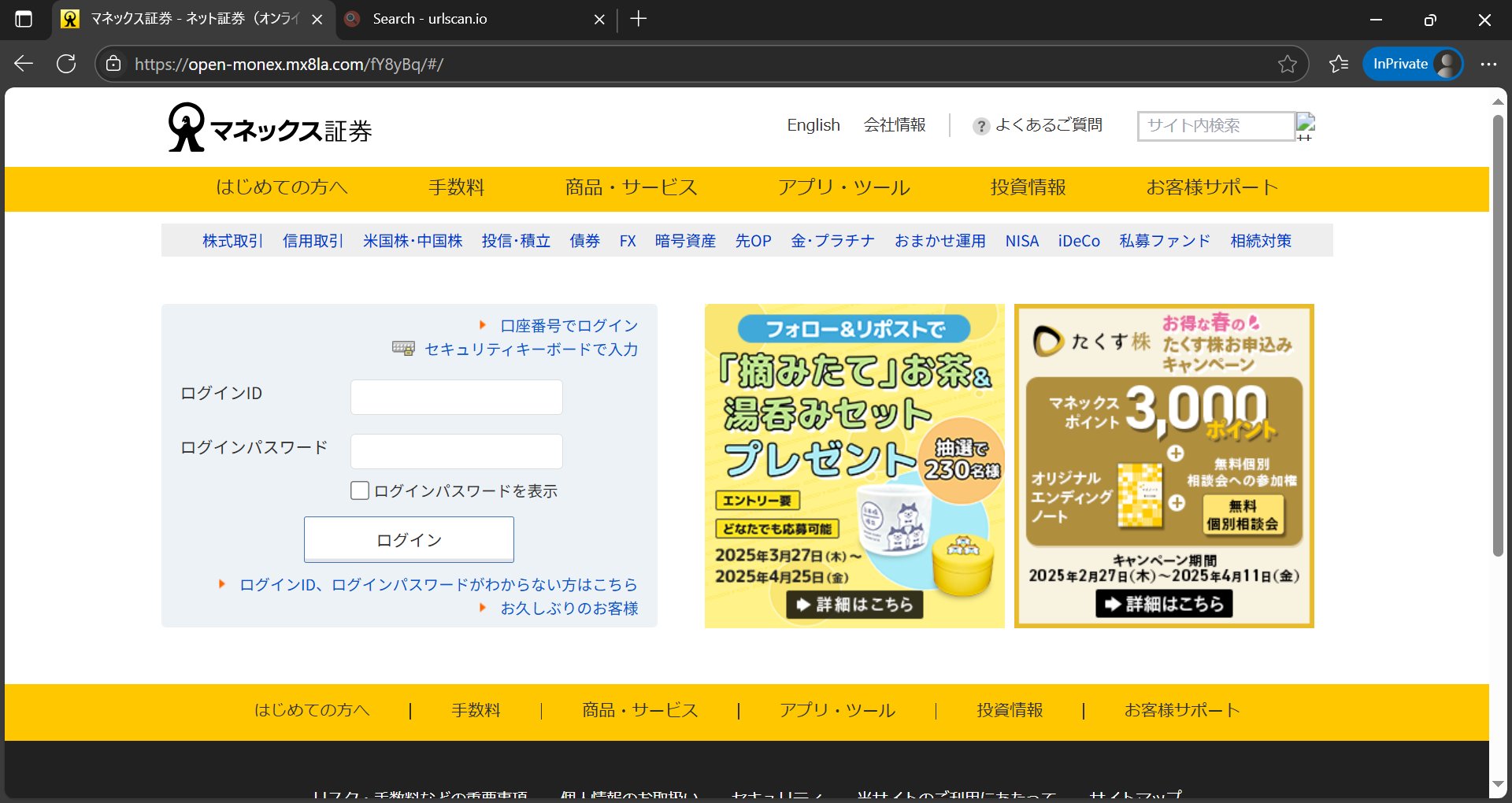Select 投信･積立 in product bar
This screenshot has width=1512, height=803.
point(516,241)
